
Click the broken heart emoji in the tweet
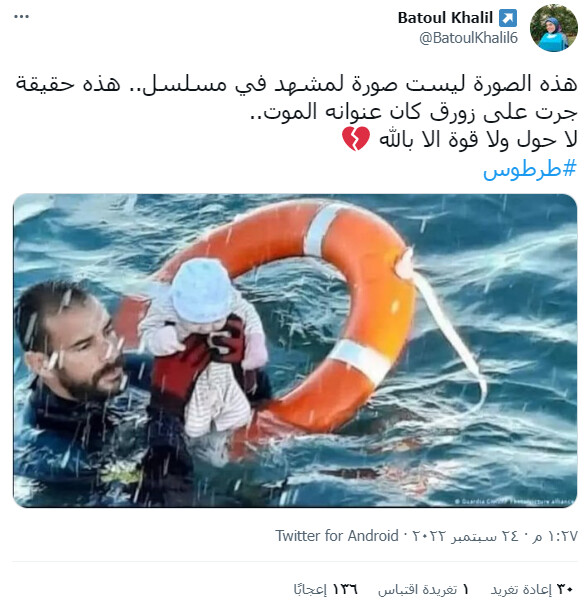click(x=356, y=139)
